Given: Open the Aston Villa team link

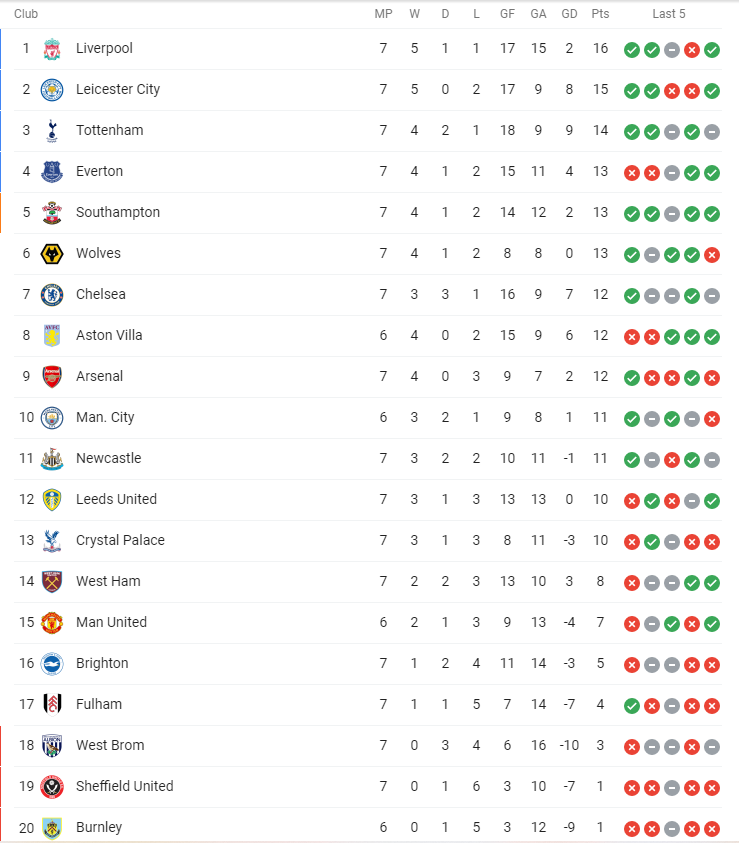Looking at the screenshot, I should point(109,335).
